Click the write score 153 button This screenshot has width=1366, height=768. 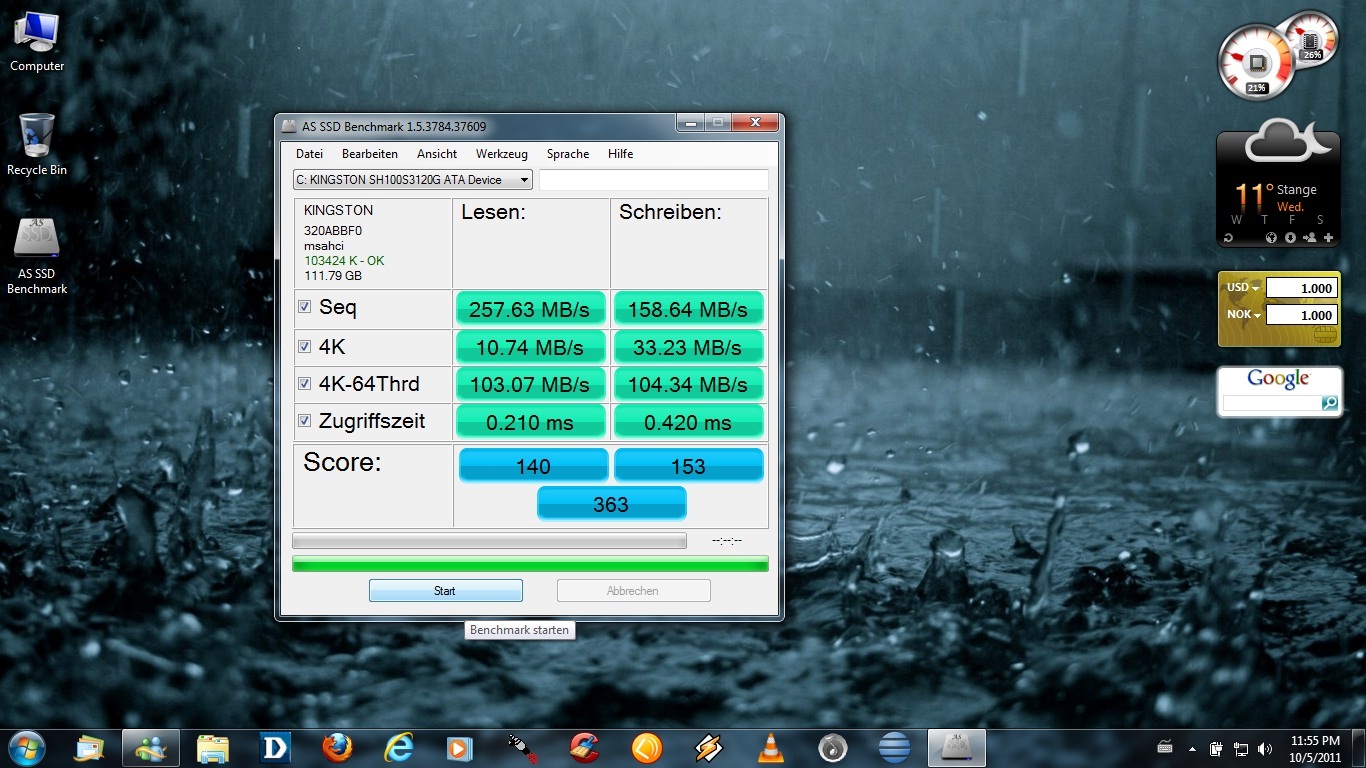point(688,465)
